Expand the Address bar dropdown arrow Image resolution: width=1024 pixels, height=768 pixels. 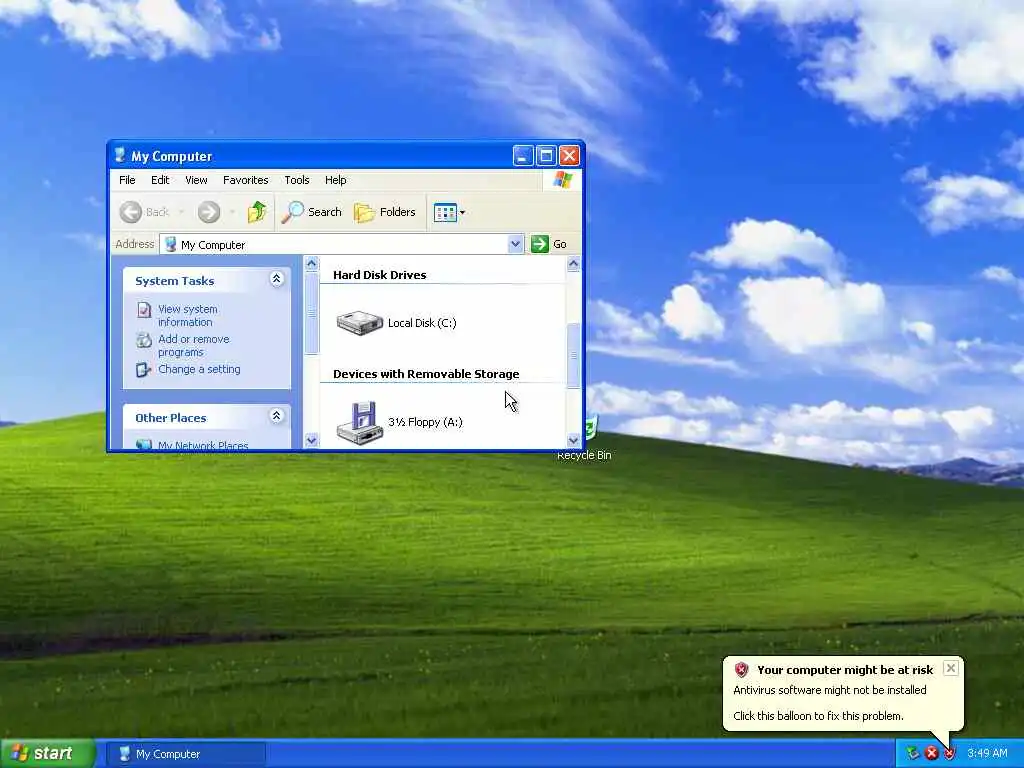click(515, 244)
